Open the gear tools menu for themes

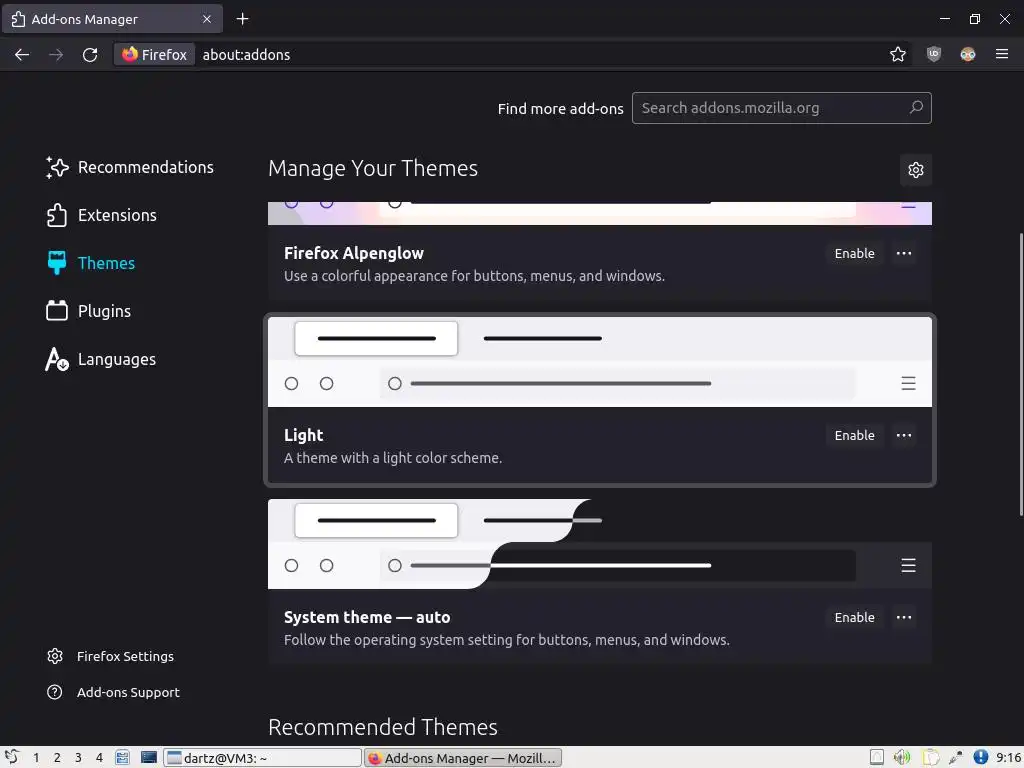(916, 170)
